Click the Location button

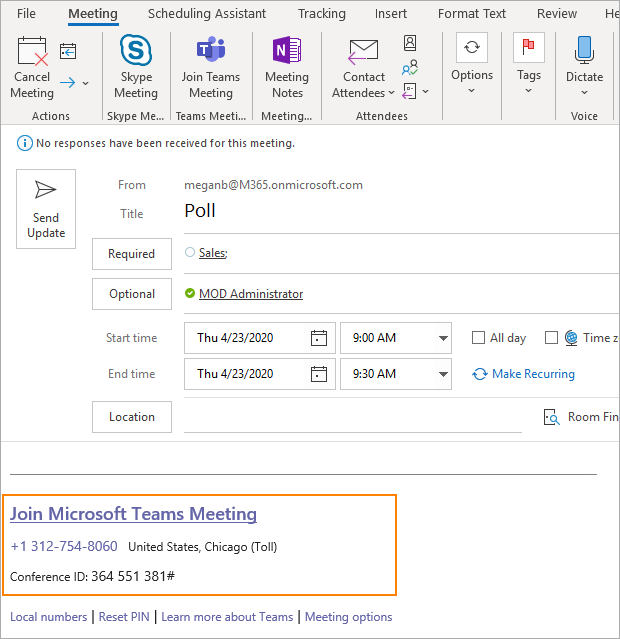(x=132, y=417)
